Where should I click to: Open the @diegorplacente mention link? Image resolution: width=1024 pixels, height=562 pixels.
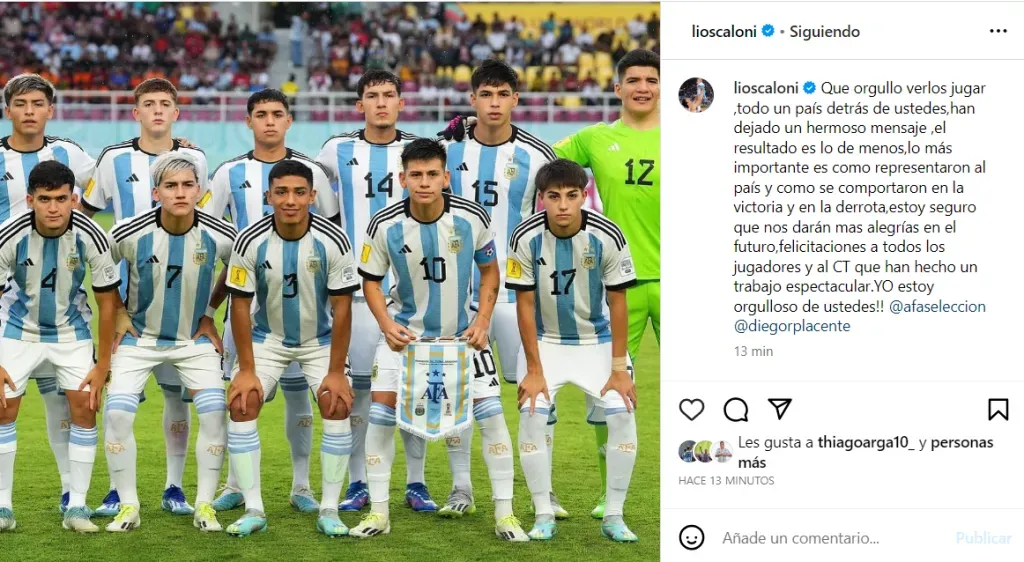coord(792,326)
